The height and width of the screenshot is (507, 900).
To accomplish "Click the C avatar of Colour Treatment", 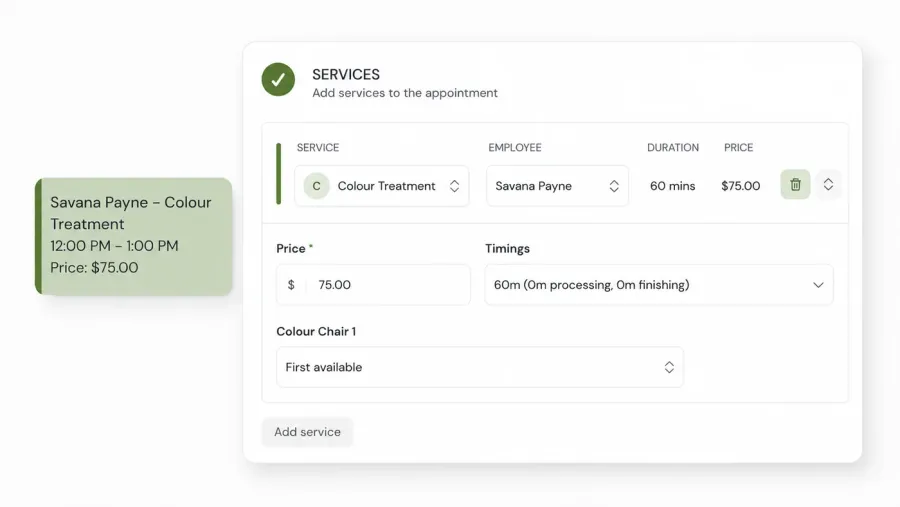I will [316, 186].
